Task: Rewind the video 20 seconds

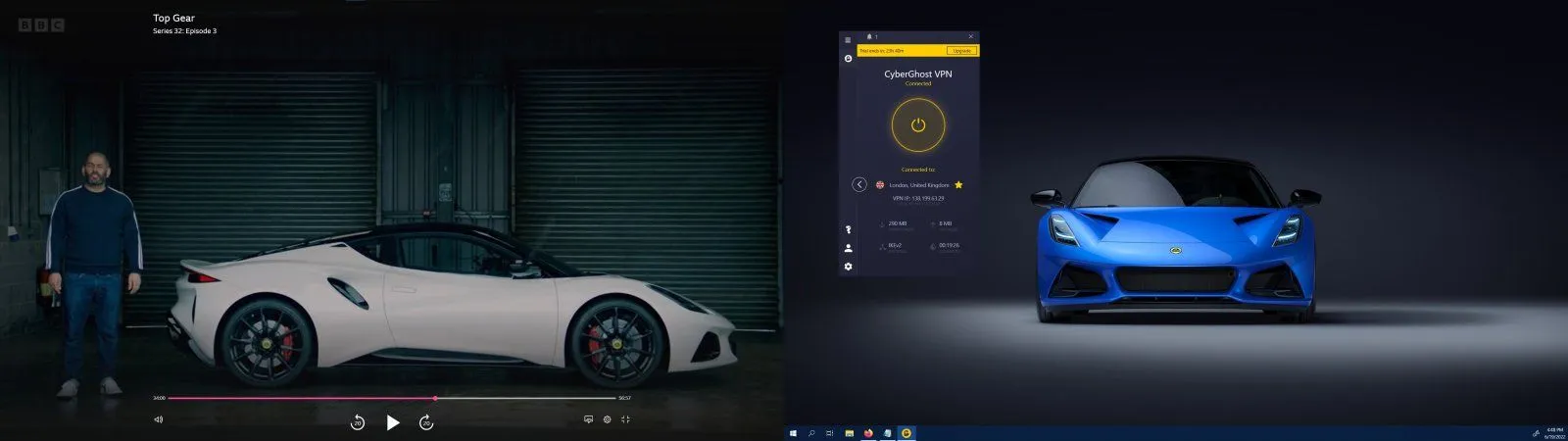Action: 358,422
